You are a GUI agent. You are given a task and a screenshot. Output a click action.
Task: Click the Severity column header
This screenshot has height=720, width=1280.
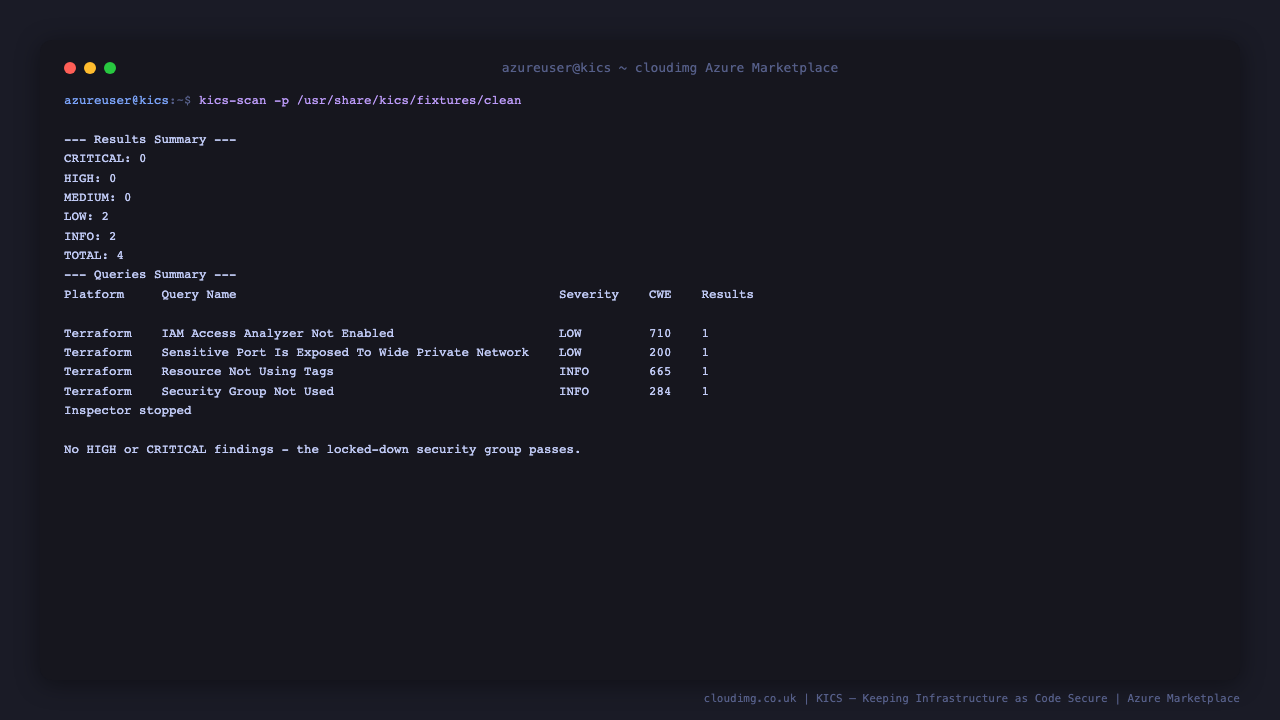pyautogui.click(x=589, y=295)
